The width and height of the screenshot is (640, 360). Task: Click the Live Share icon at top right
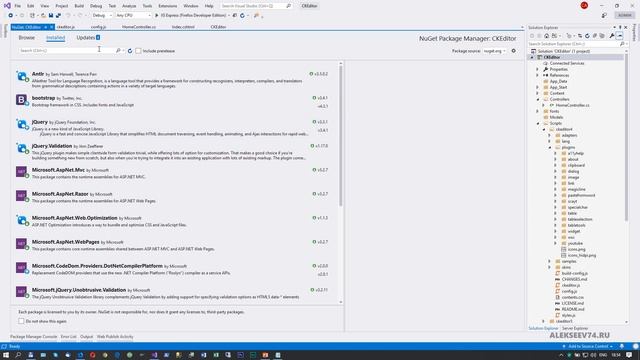(x=604, y=16)
